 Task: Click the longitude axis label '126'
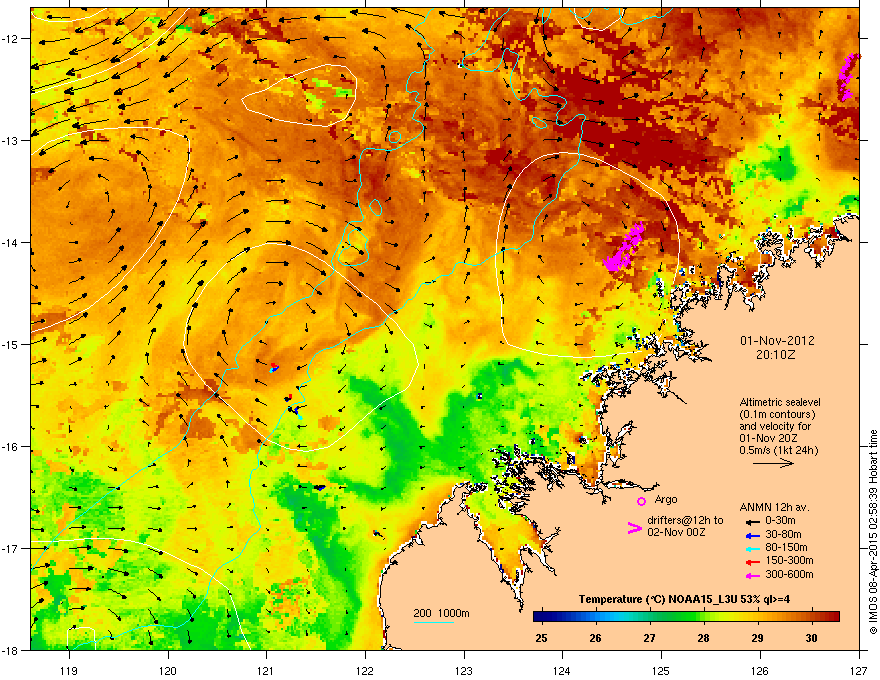coord(760,670)
